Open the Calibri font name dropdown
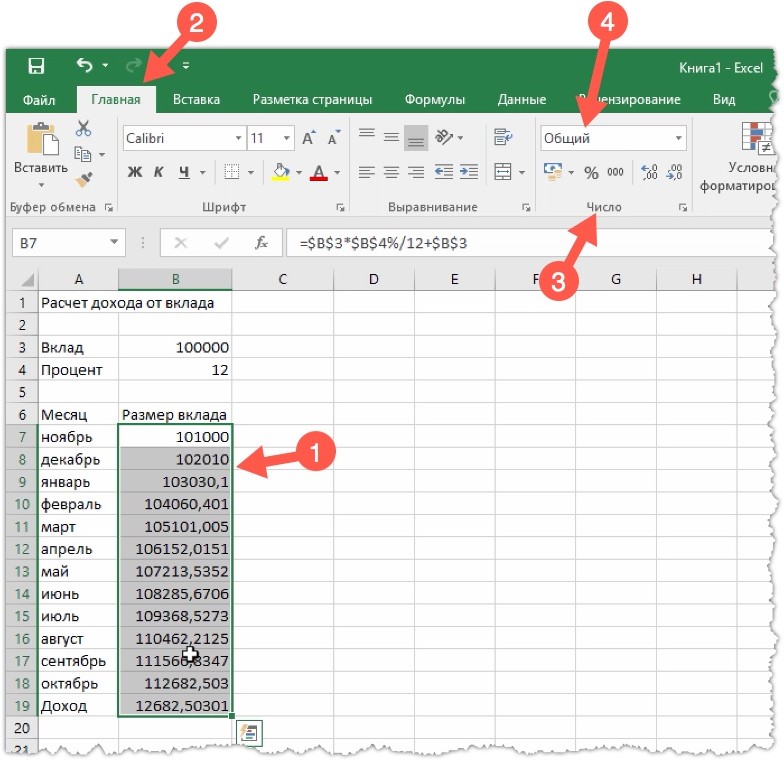Screen dimensions: 784x761 [238, 138]
